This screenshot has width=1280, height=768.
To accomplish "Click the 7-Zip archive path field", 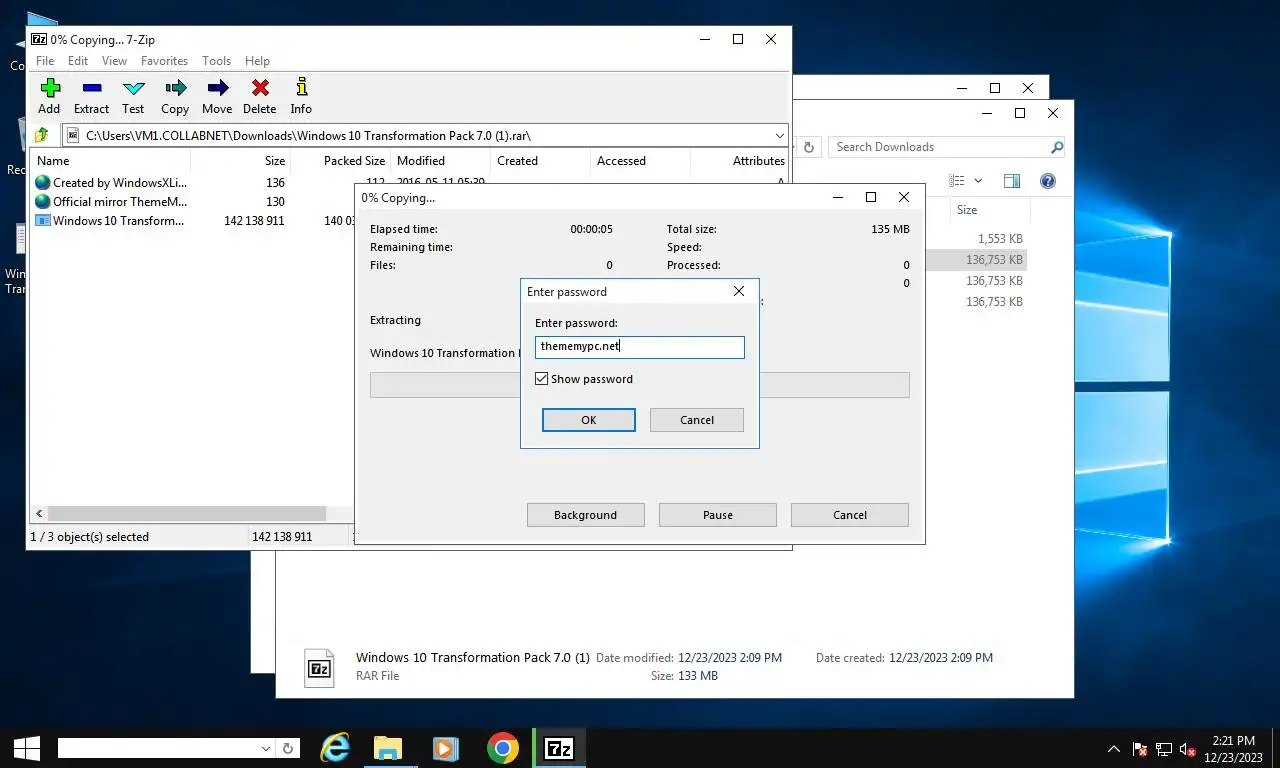I will (x=426, y=135).
